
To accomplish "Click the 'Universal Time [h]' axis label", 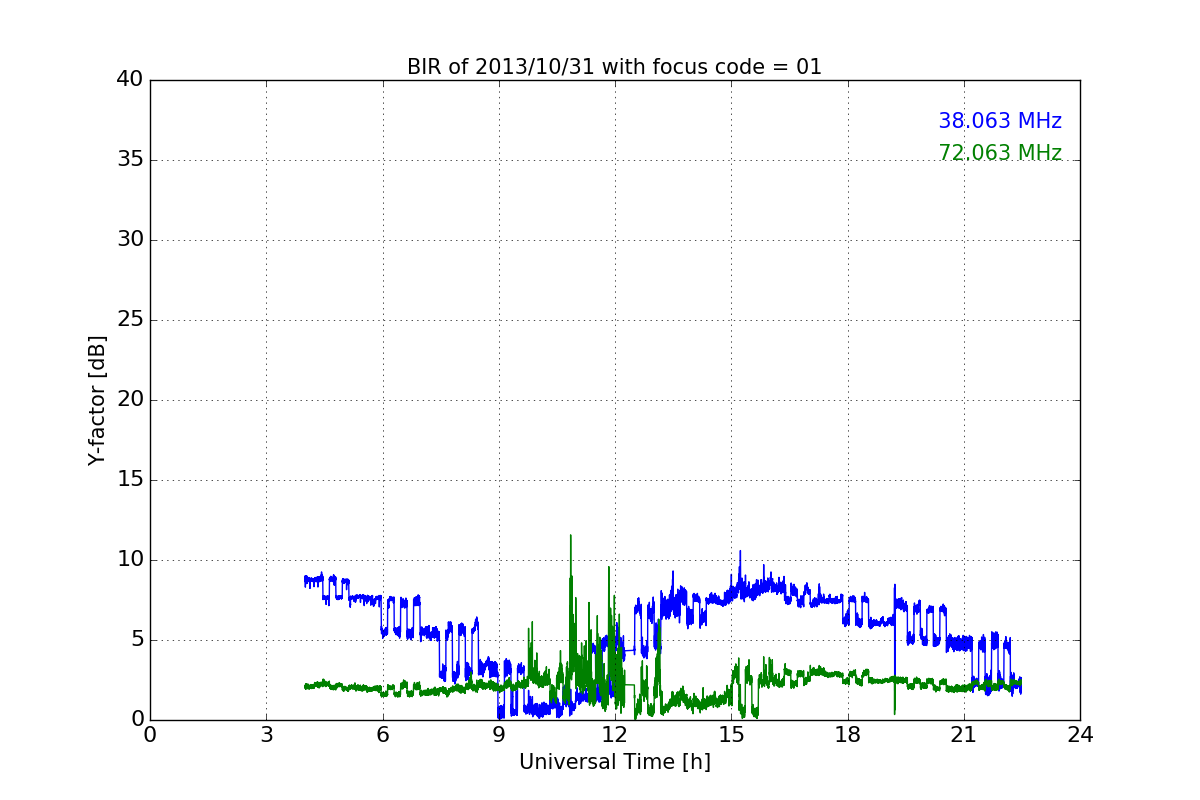I will click(615, 762).
